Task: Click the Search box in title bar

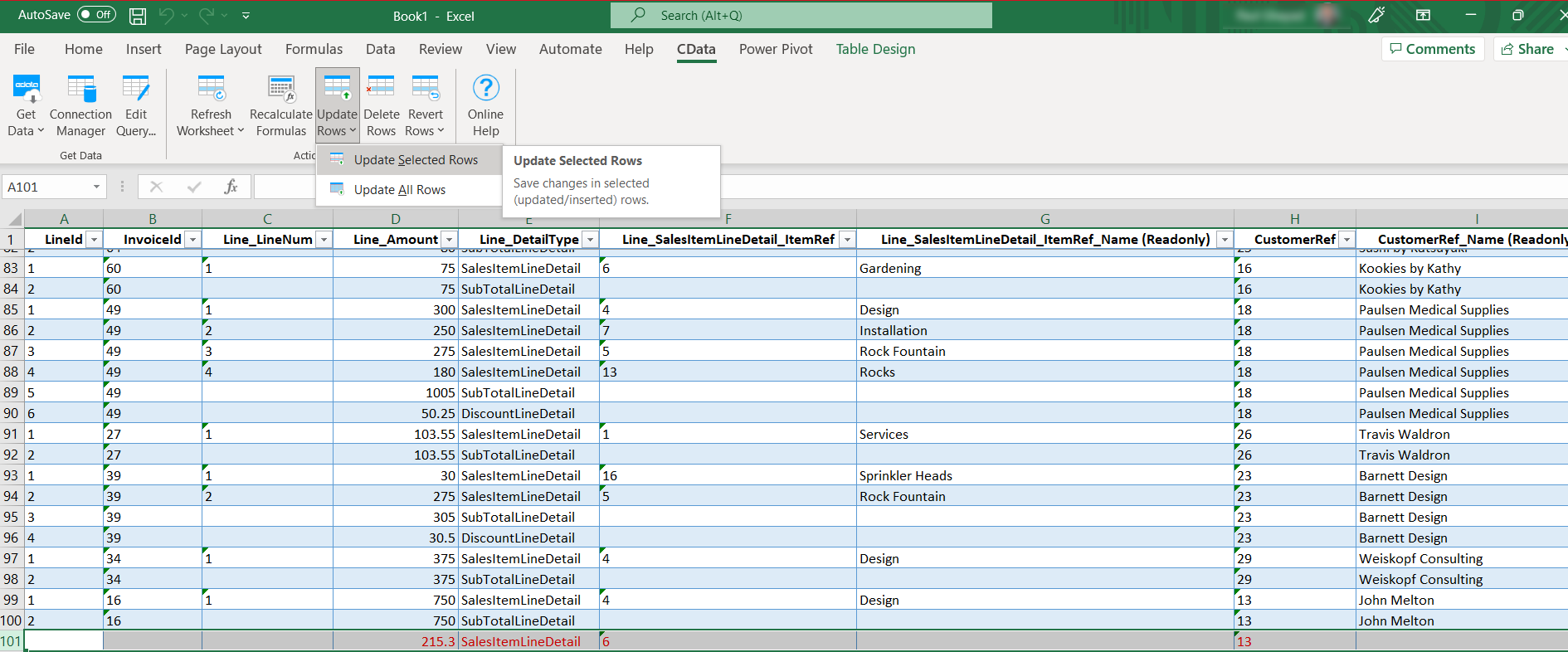Action: [801, 16]
